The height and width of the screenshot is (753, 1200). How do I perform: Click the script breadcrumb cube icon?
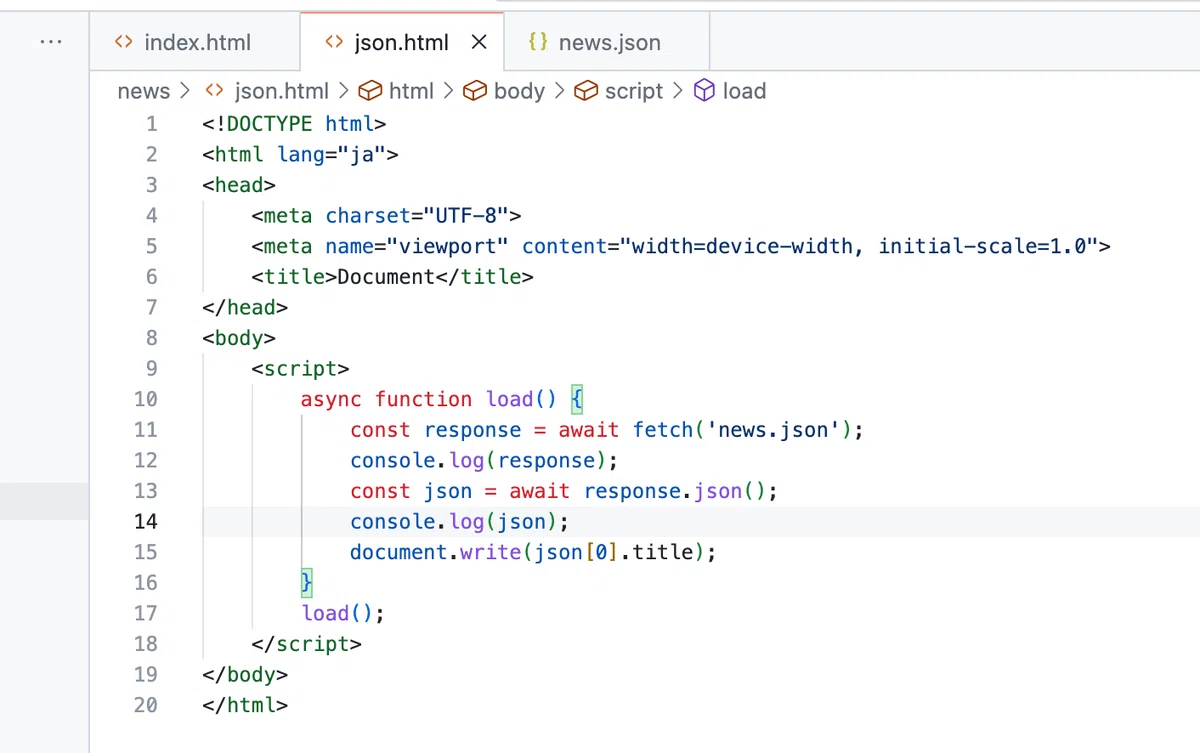[x=586, y=91]
